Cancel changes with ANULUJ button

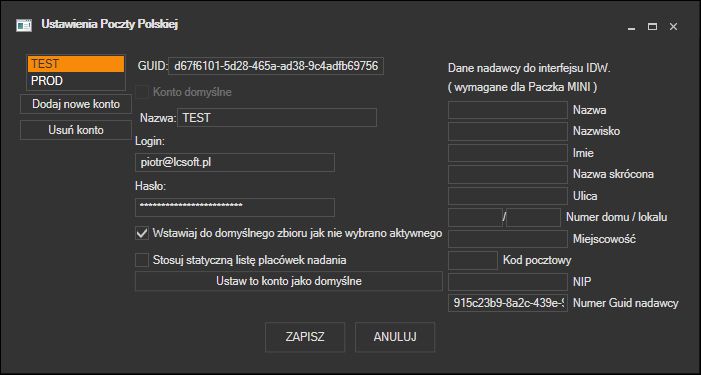(x=395, y=337)
